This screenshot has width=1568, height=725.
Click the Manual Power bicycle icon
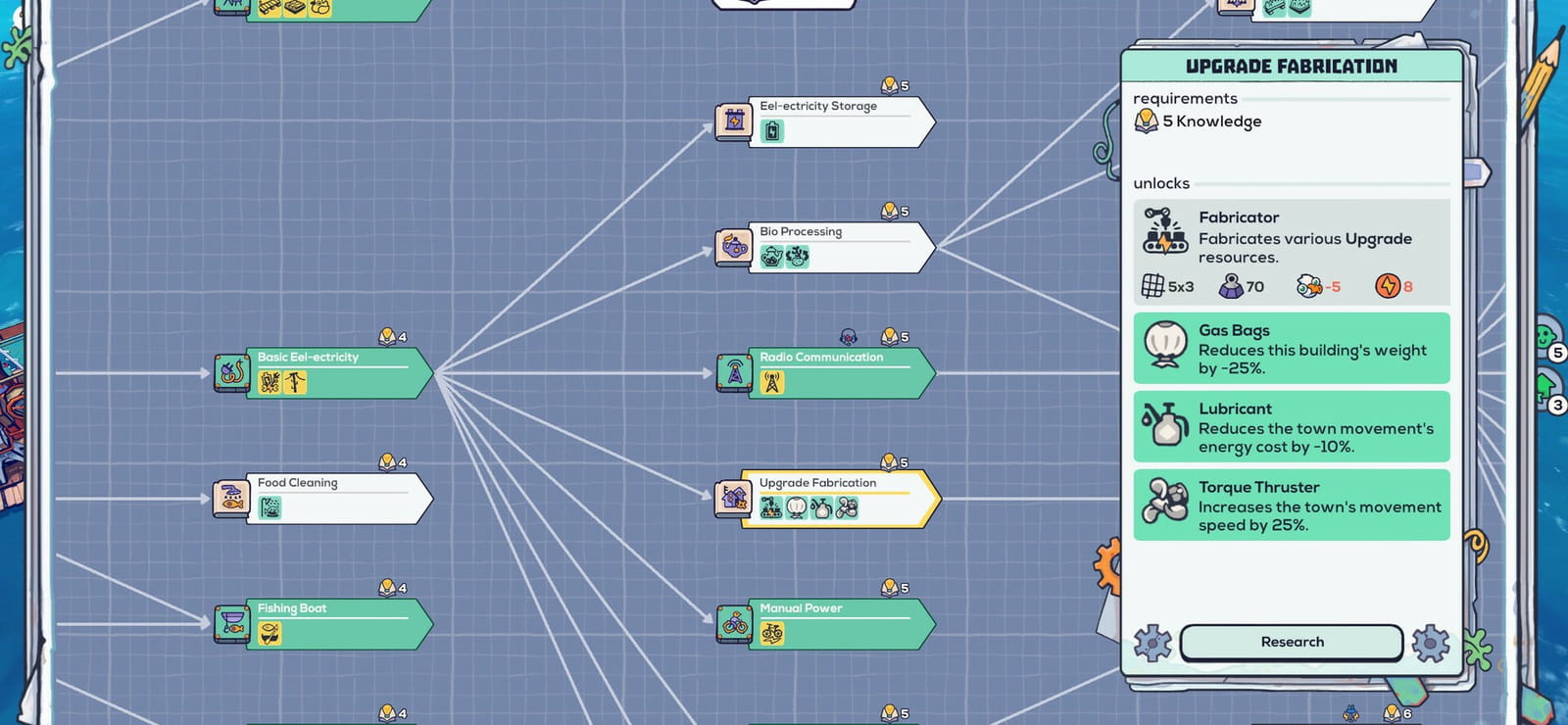[733, 623]
